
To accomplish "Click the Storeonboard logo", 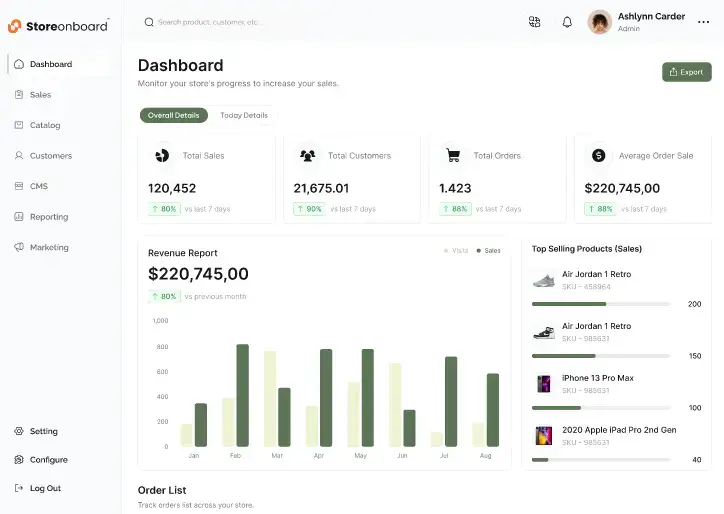I will [x=58, y=24].
